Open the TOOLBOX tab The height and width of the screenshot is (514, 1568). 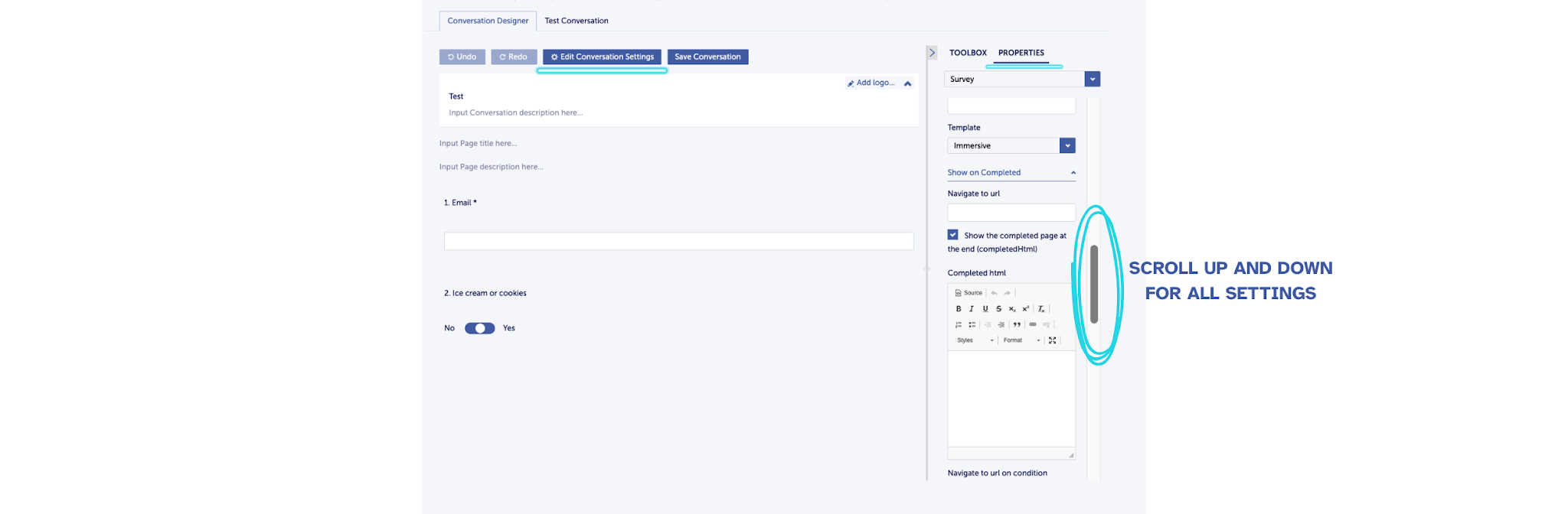pos(968,53)
